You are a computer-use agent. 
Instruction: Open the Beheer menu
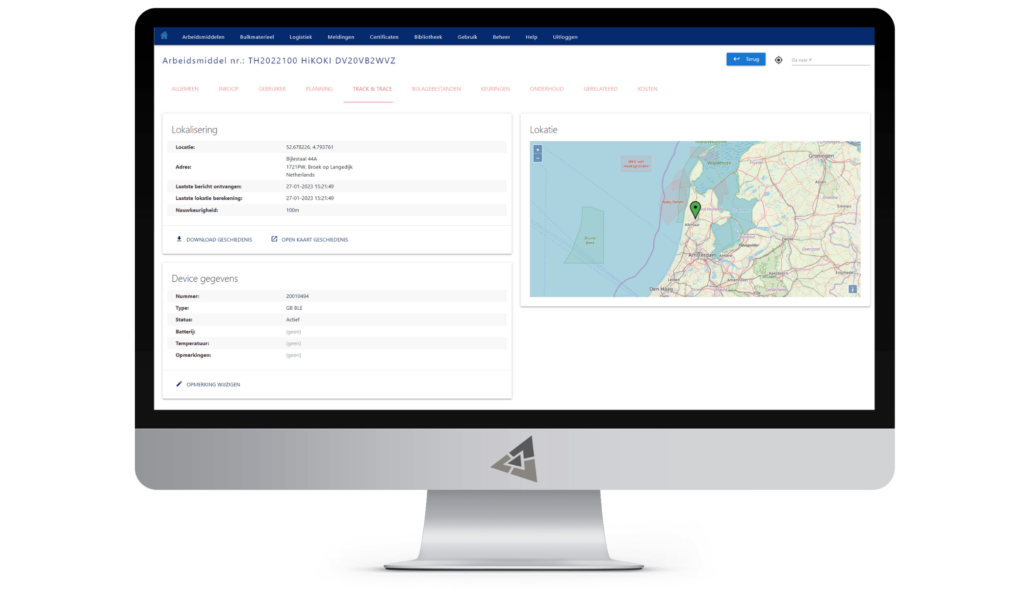(501, 37)
